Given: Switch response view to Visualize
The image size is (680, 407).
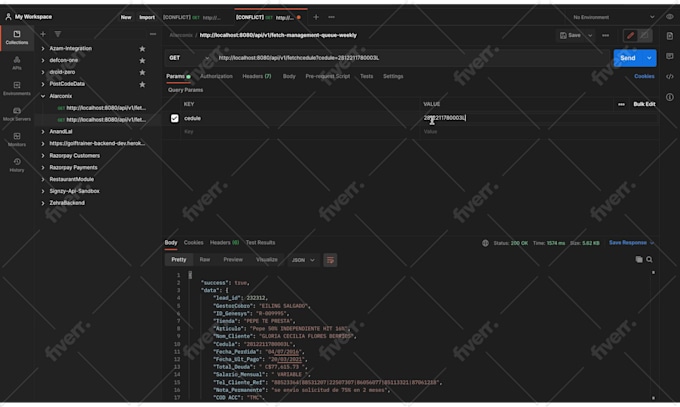Looking at the screenshot, I should (267, 259).
